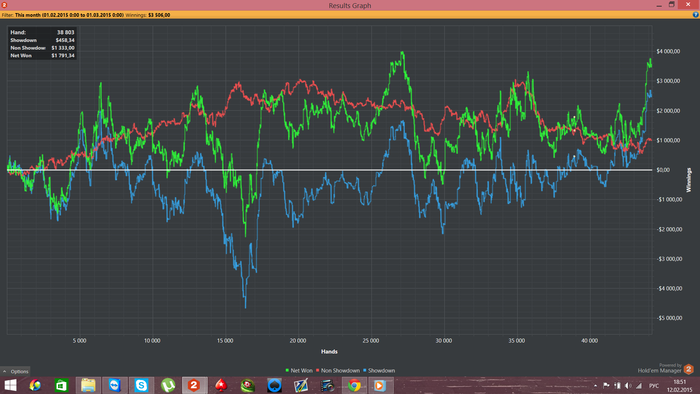The height and width of the screenshot is (394, 700).
Task: Open the Options panel expander
Action: click(15, 371)
